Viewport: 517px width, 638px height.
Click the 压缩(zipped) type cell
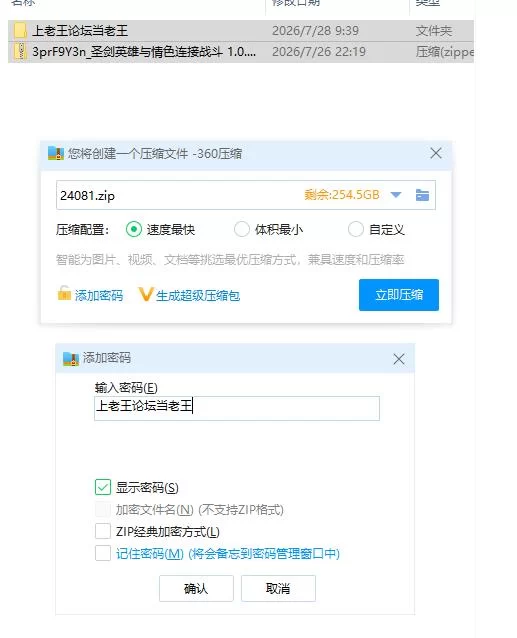pyautogui.click(x=445, y=52)
